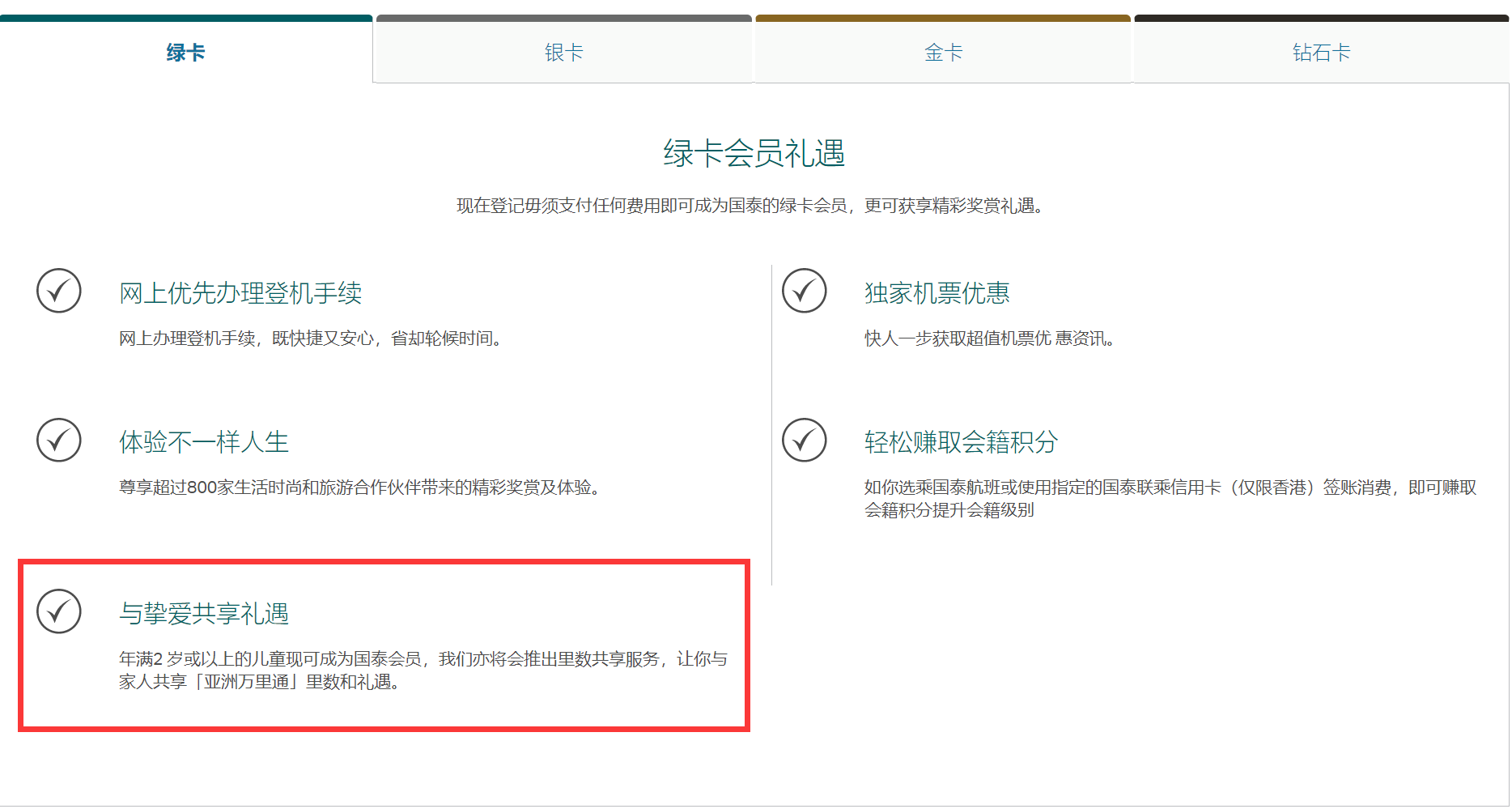Click the checkmark icon beside 独家机票优惠
Viewport: 1512px width, 809px height.
point(805,291)
